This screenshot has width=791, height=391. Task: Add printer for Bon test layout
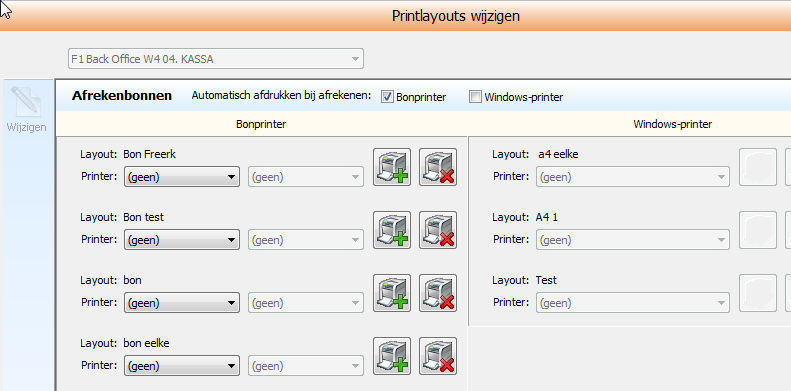[x=392, y=230]
